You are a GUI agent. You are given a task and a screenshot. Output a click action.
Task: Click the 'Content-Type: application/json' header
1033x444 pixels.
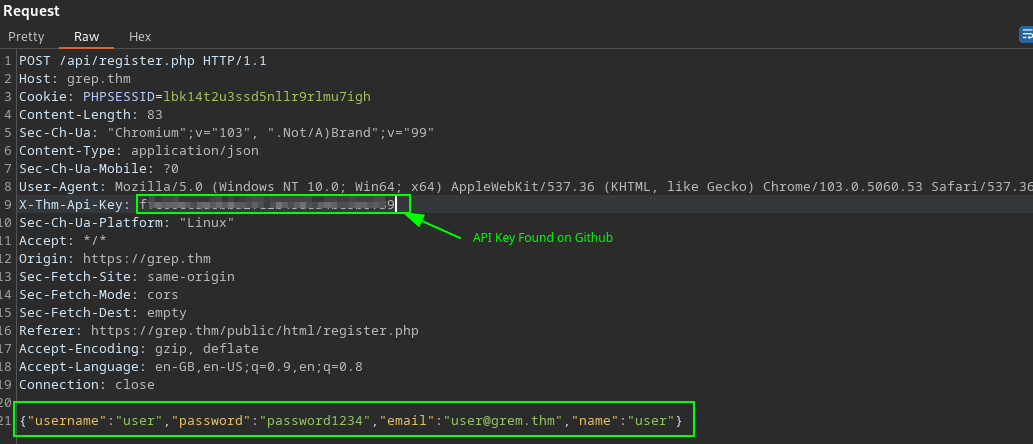[x=138, y=151]
